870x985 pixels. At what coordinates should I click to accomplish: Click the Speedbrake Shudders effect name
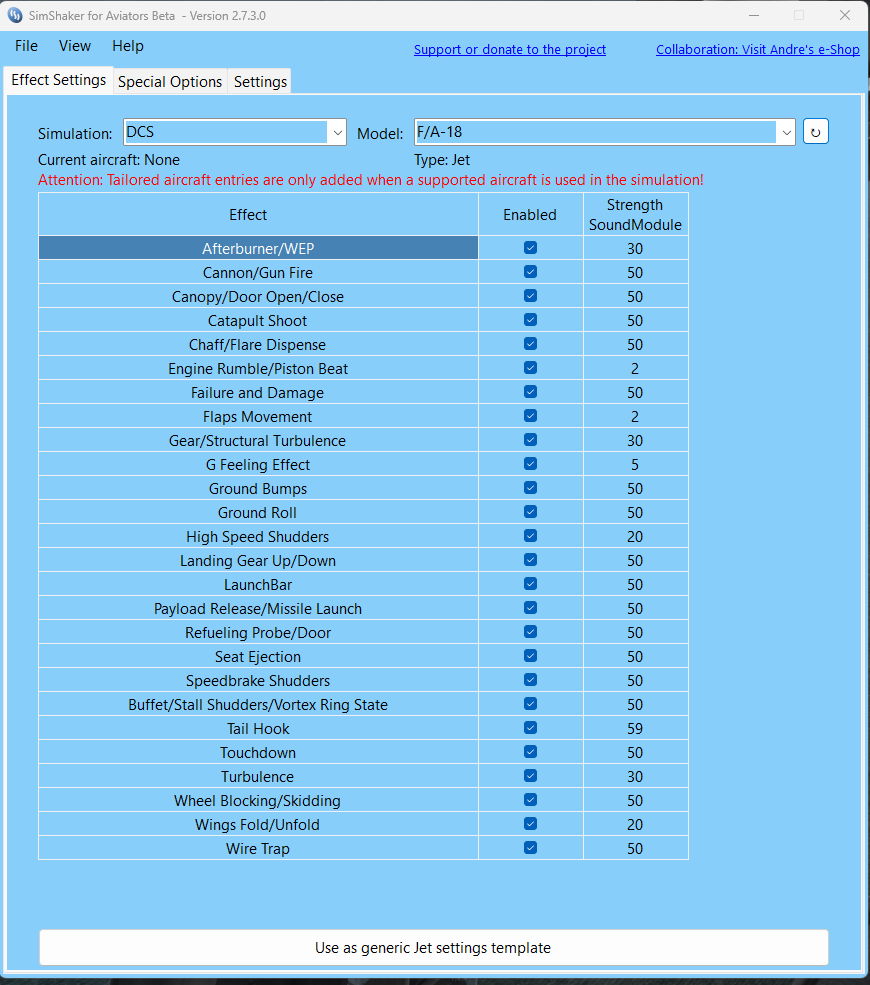(258, 680)
